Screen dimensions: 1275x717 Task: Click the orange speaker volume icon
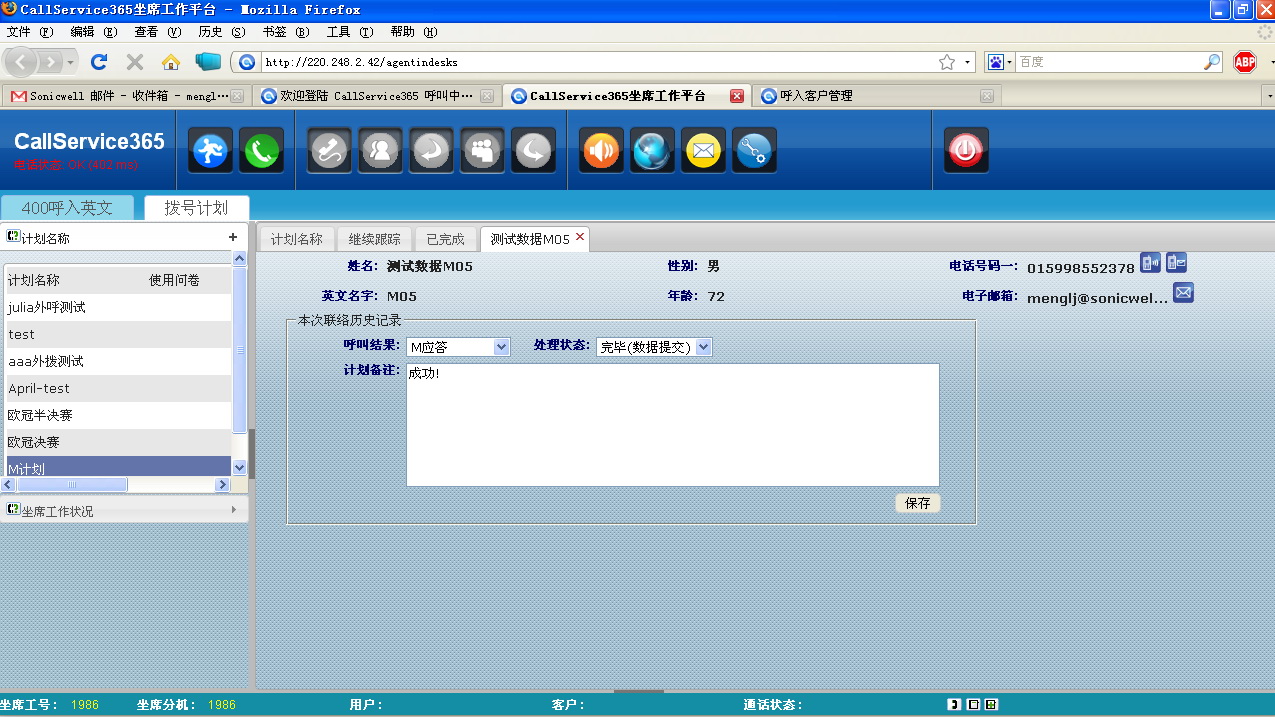click(601, 151)
